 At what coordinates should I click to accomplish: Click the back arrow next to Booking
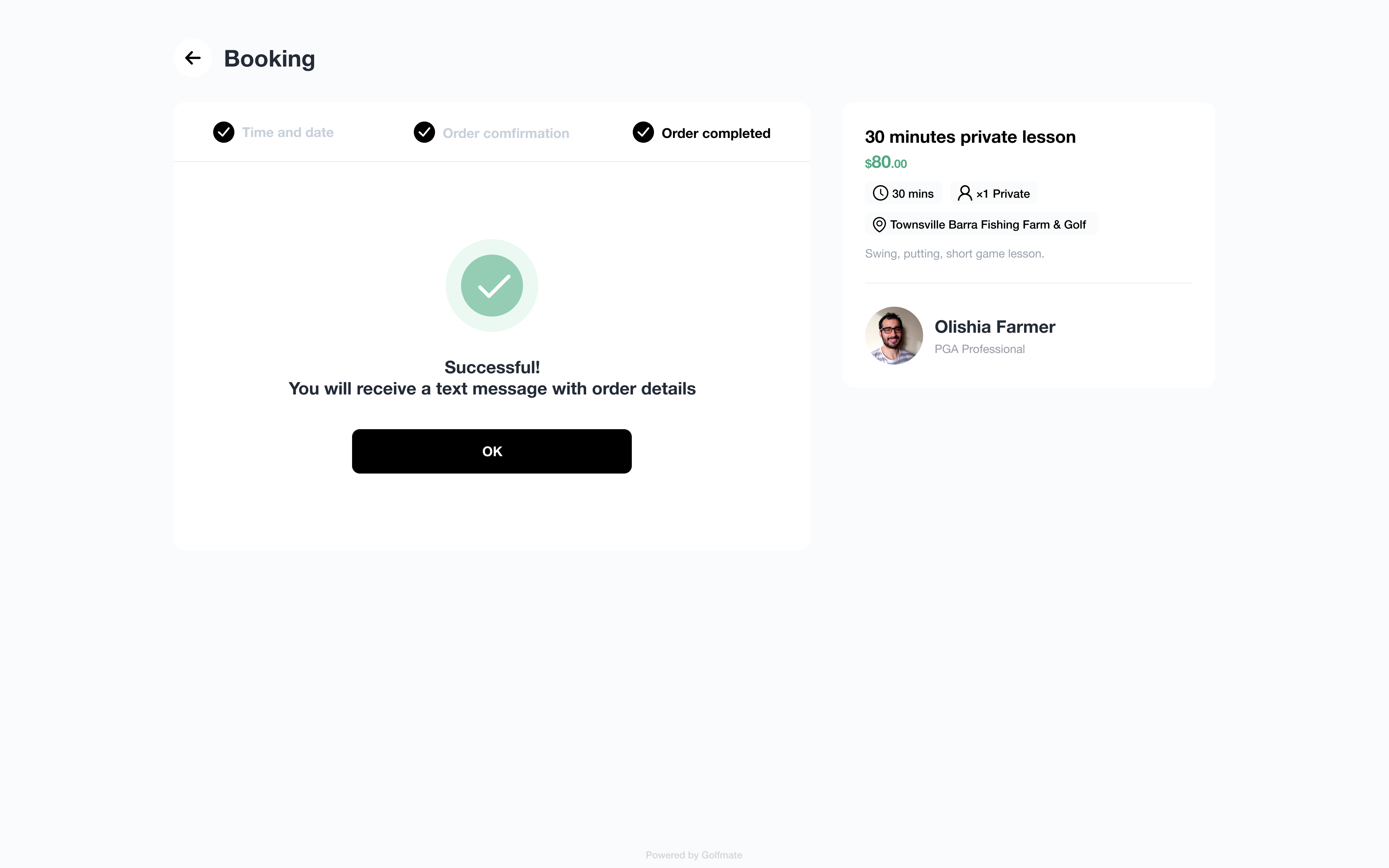pyautogui.click(x=193, y=58)
